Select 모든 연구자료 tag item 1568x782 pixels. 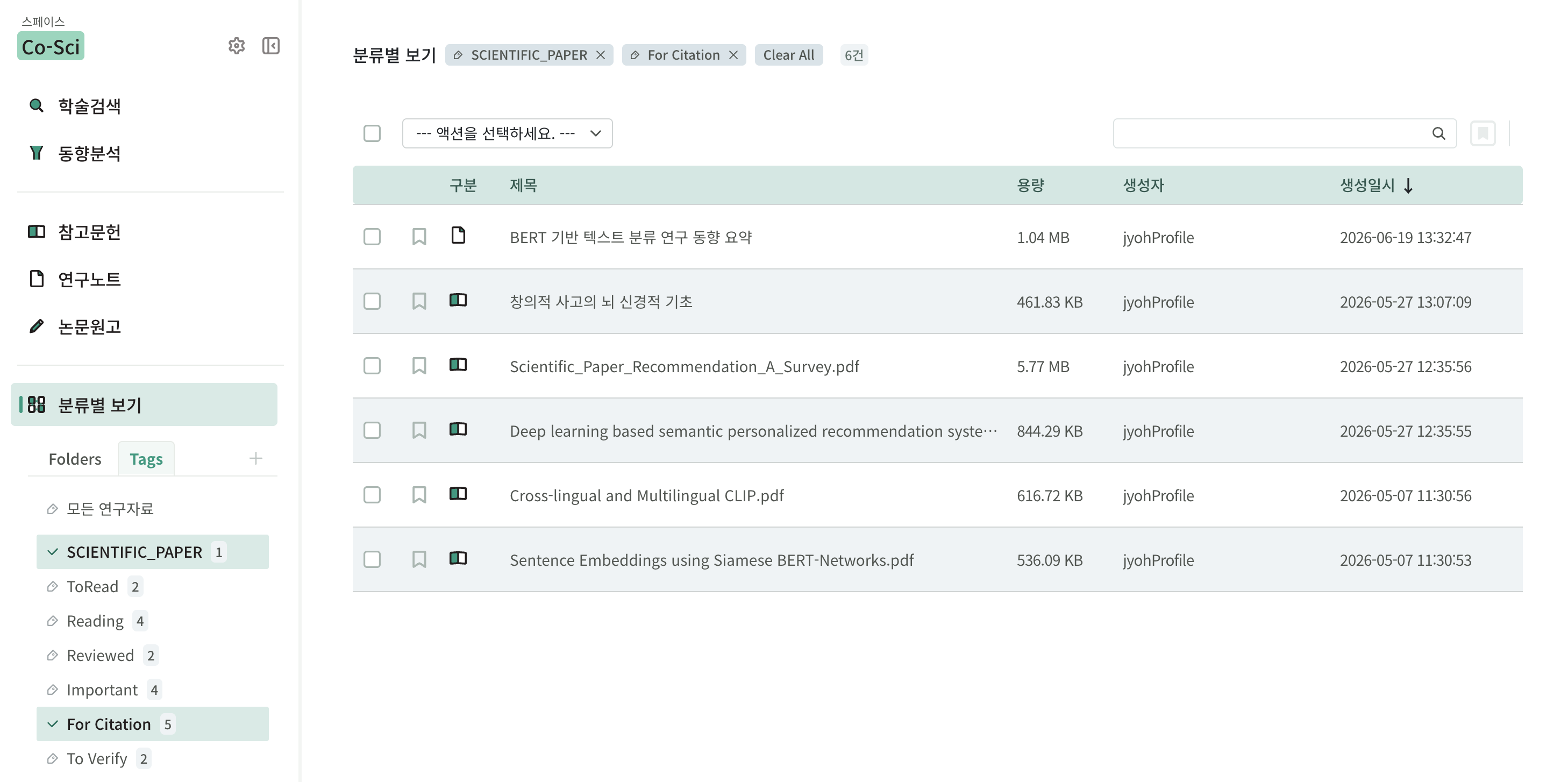pyautogui.click(x=110, y=509)
